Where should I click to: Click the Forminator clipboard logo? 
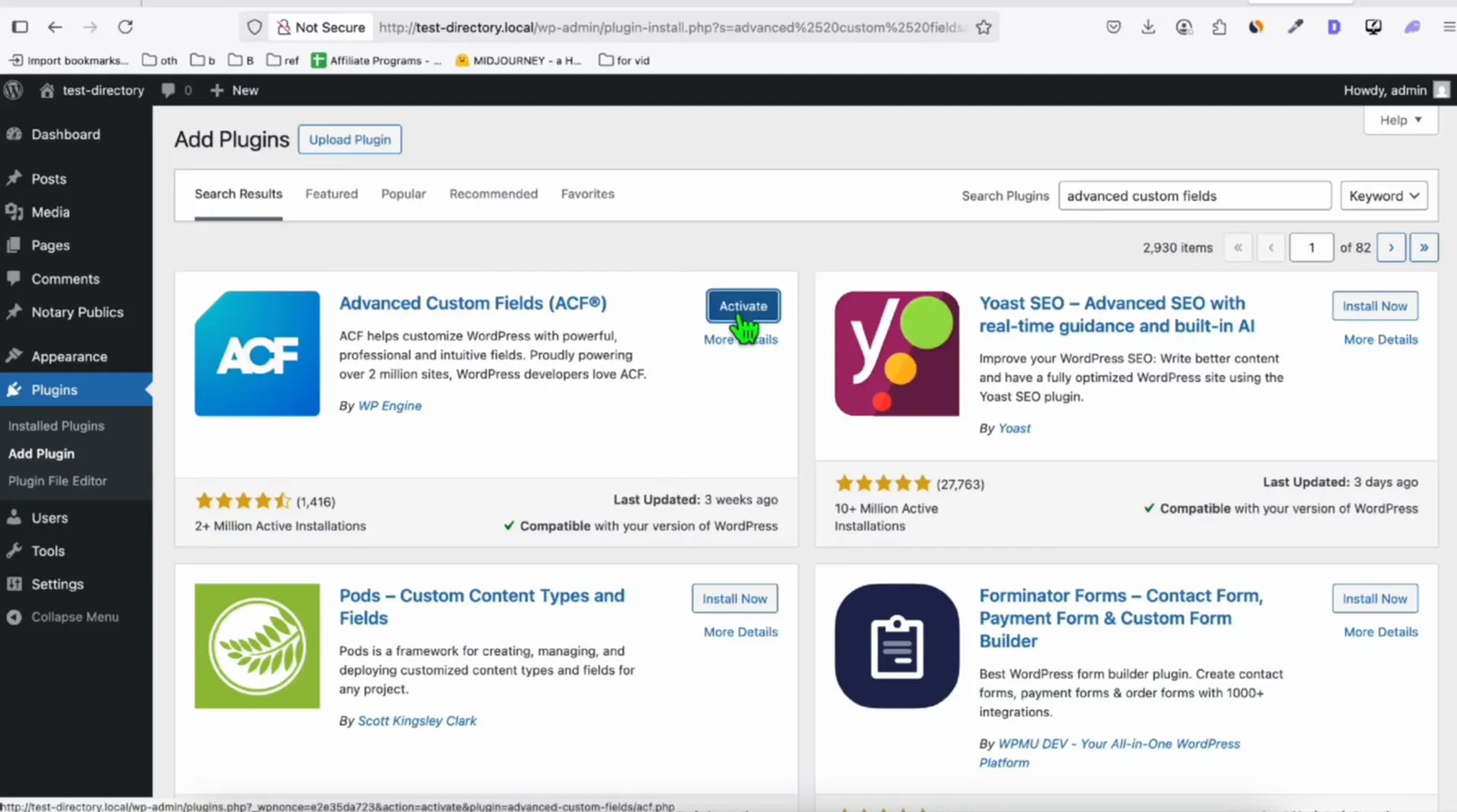click(x=897, y=645)
